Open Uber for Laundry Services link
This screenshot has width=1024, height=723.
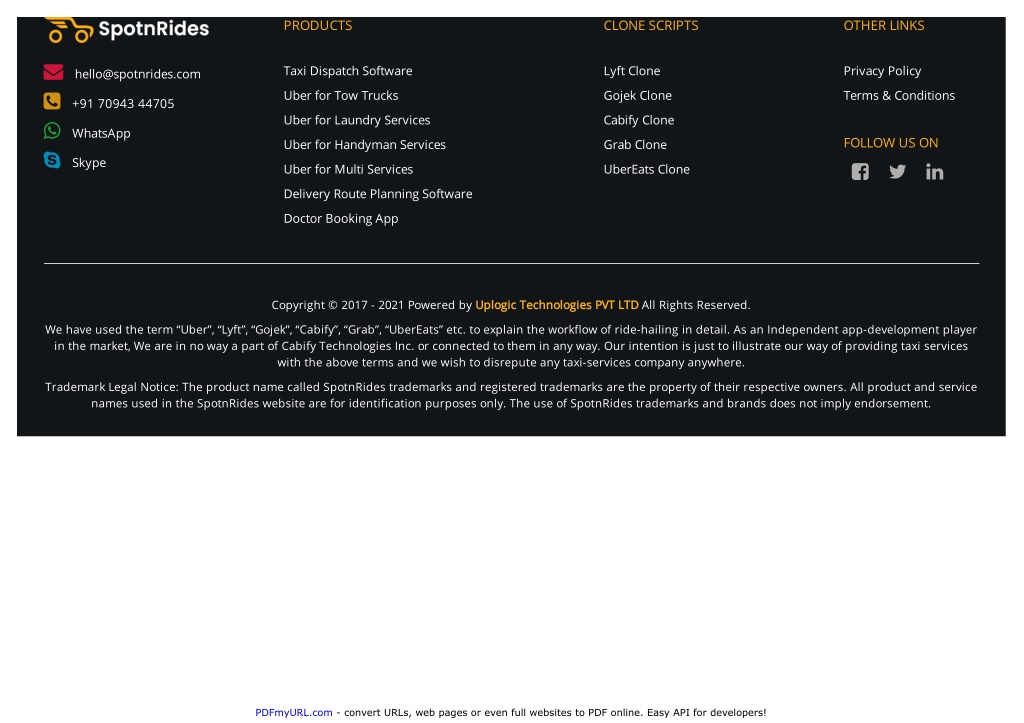pos(357,120)
